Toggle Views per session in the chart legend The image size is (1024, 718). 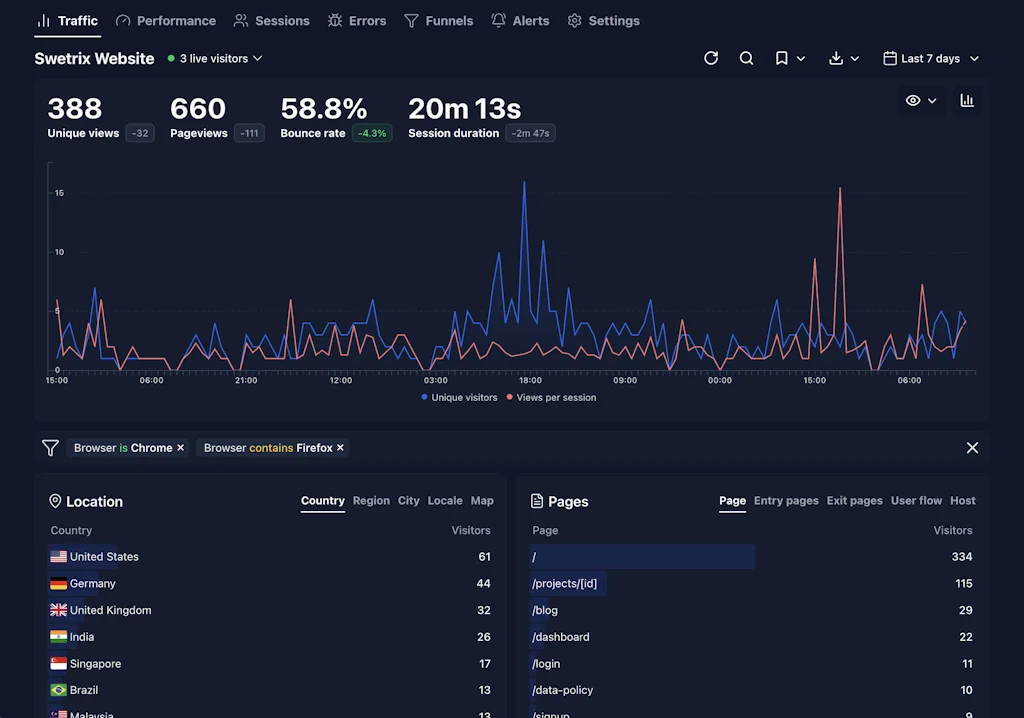coord(554,397)
